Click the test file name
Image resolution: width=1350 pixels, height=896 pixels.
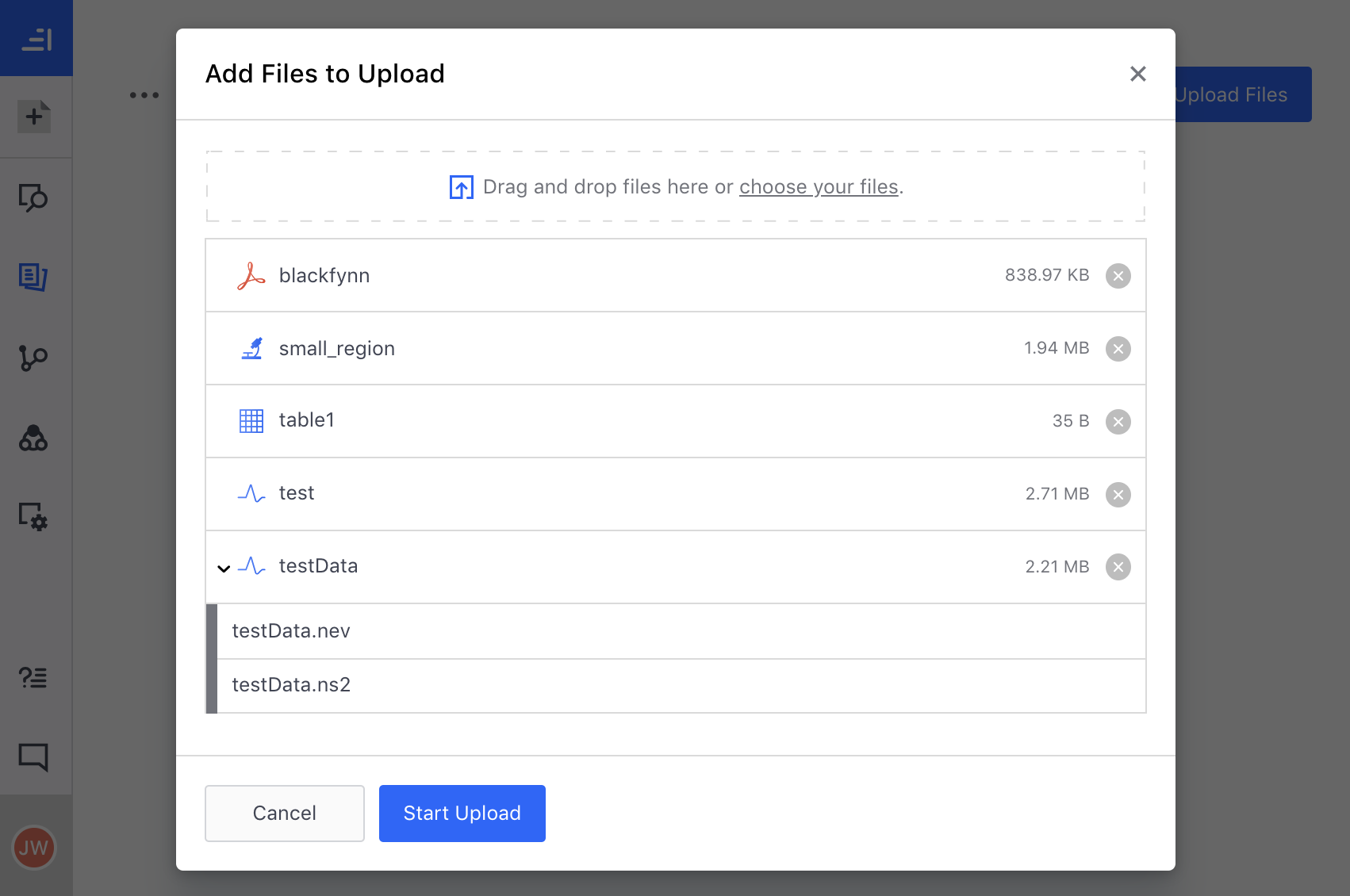[297, 493]
